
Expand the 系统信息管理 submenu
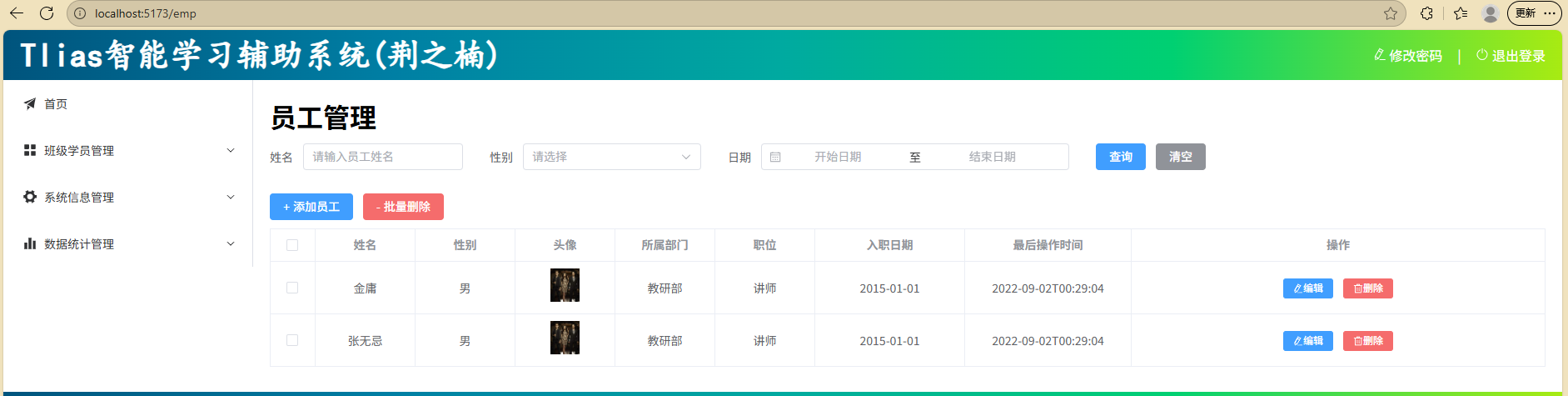[x=129, y=198]
